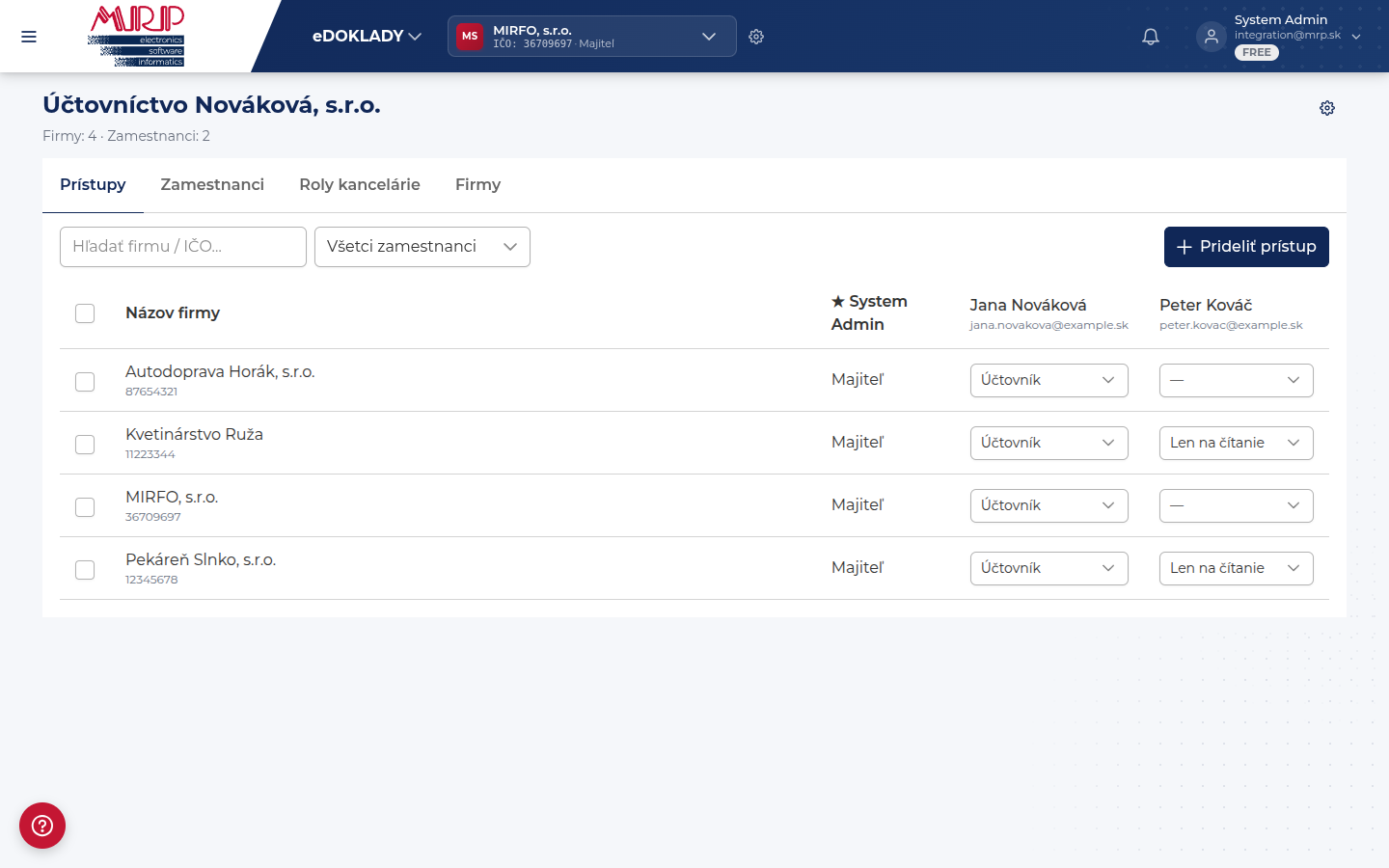Click the MRP logo
1389x868 pixels.
136,36
